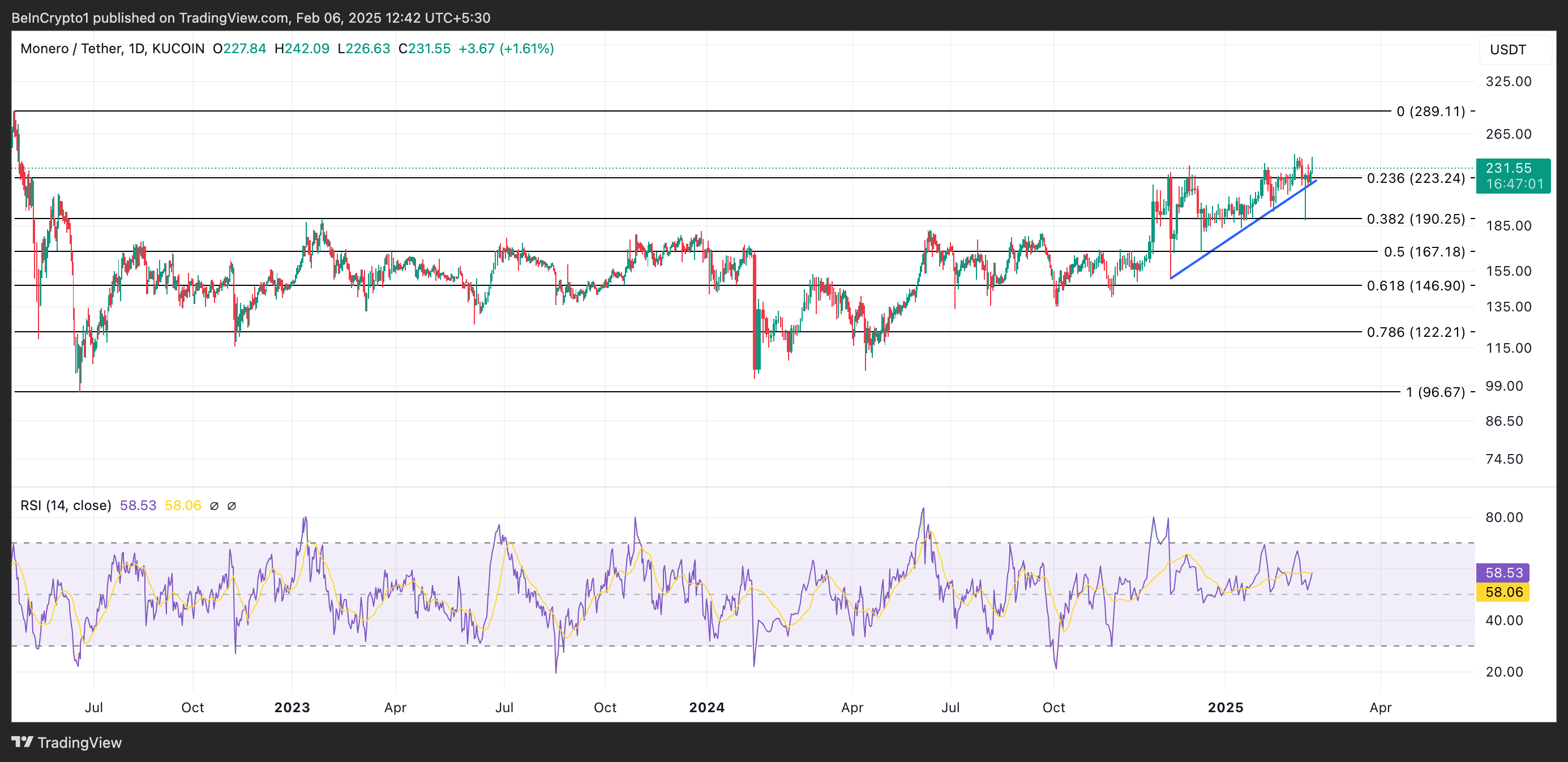Open the RSI (14, close) indicator legend

[66, 505]
